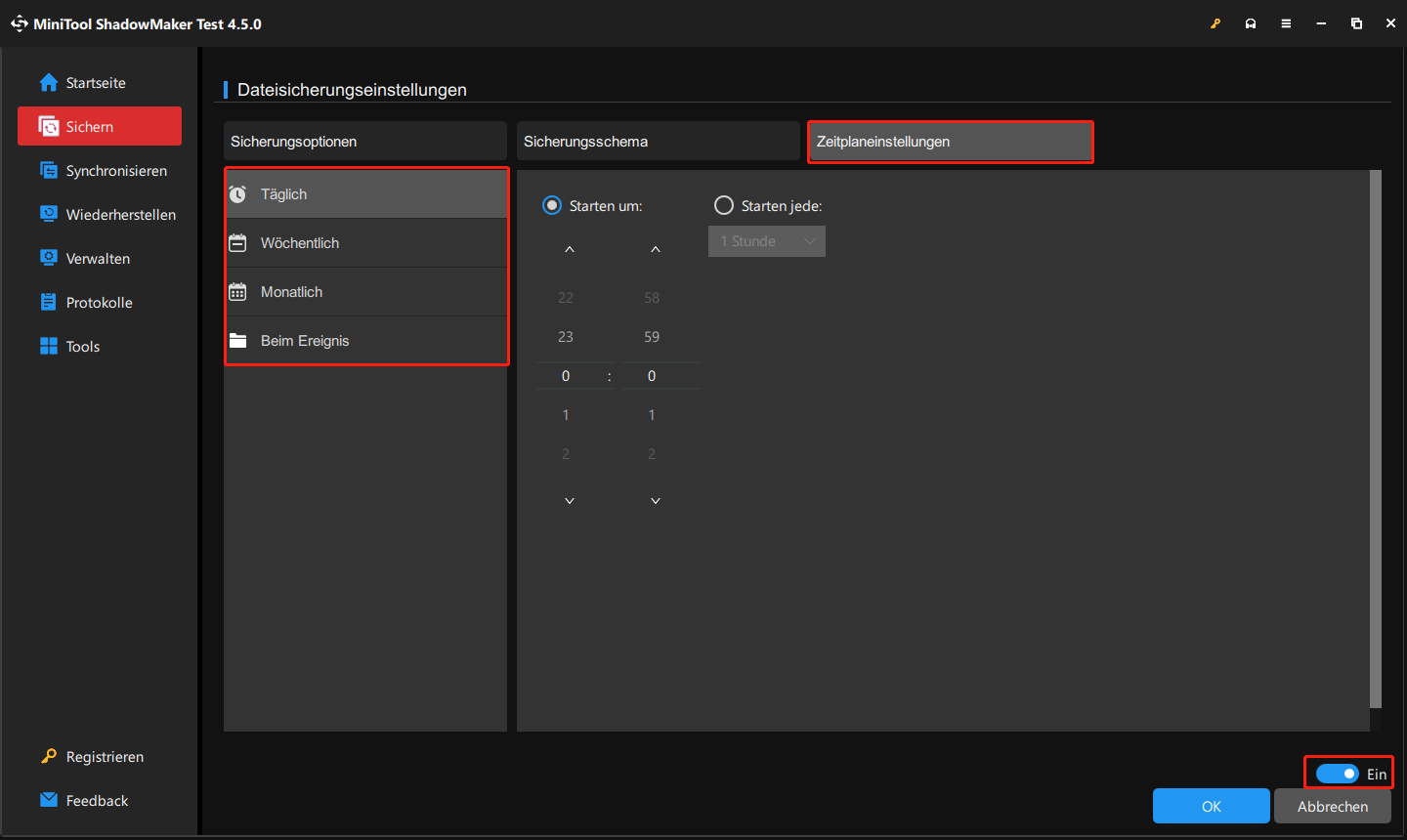Open the Protokolle page
Viewport: 1407px width, 840px height.
100,303
